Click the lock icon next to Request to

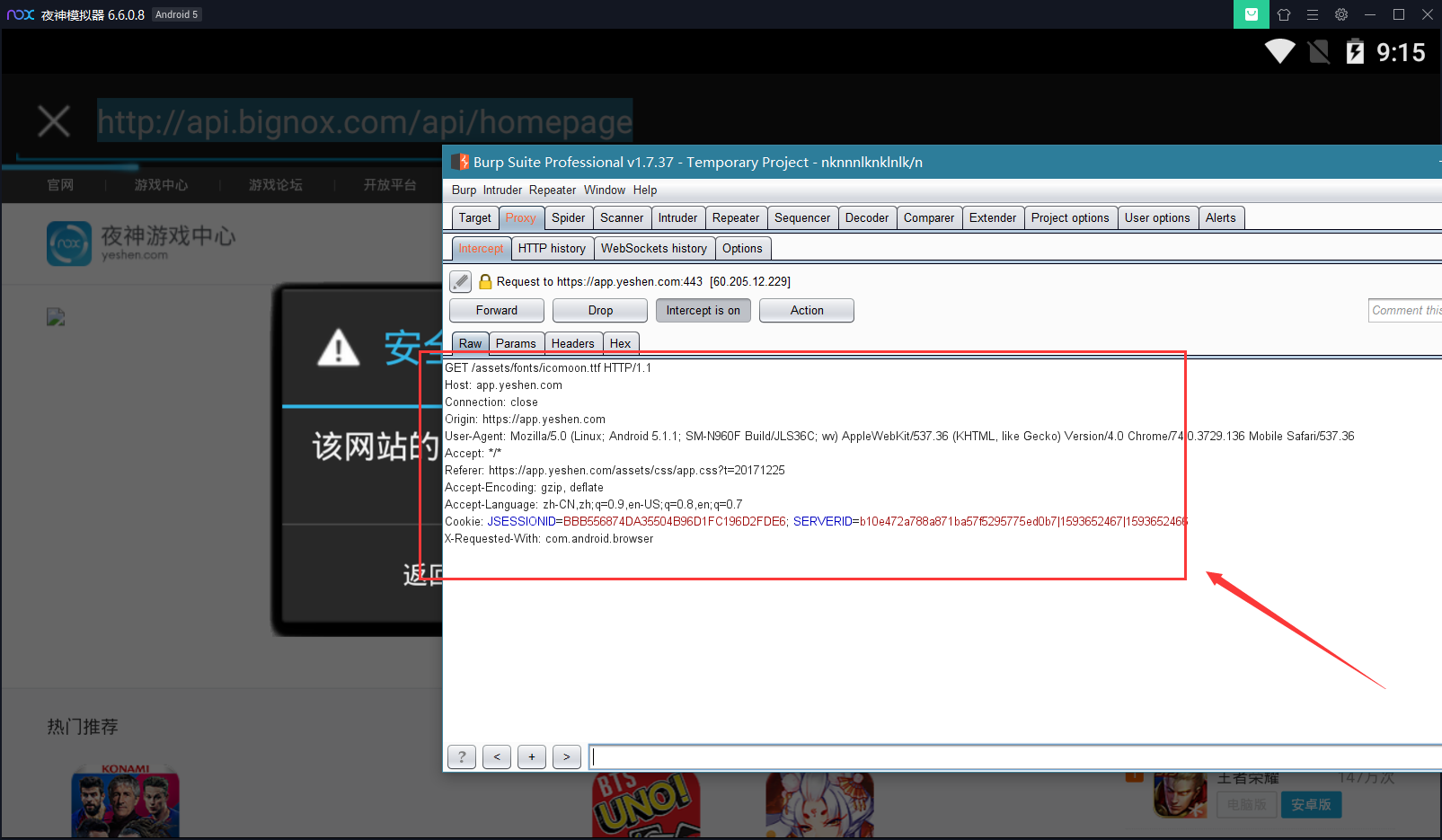[485, 281]
